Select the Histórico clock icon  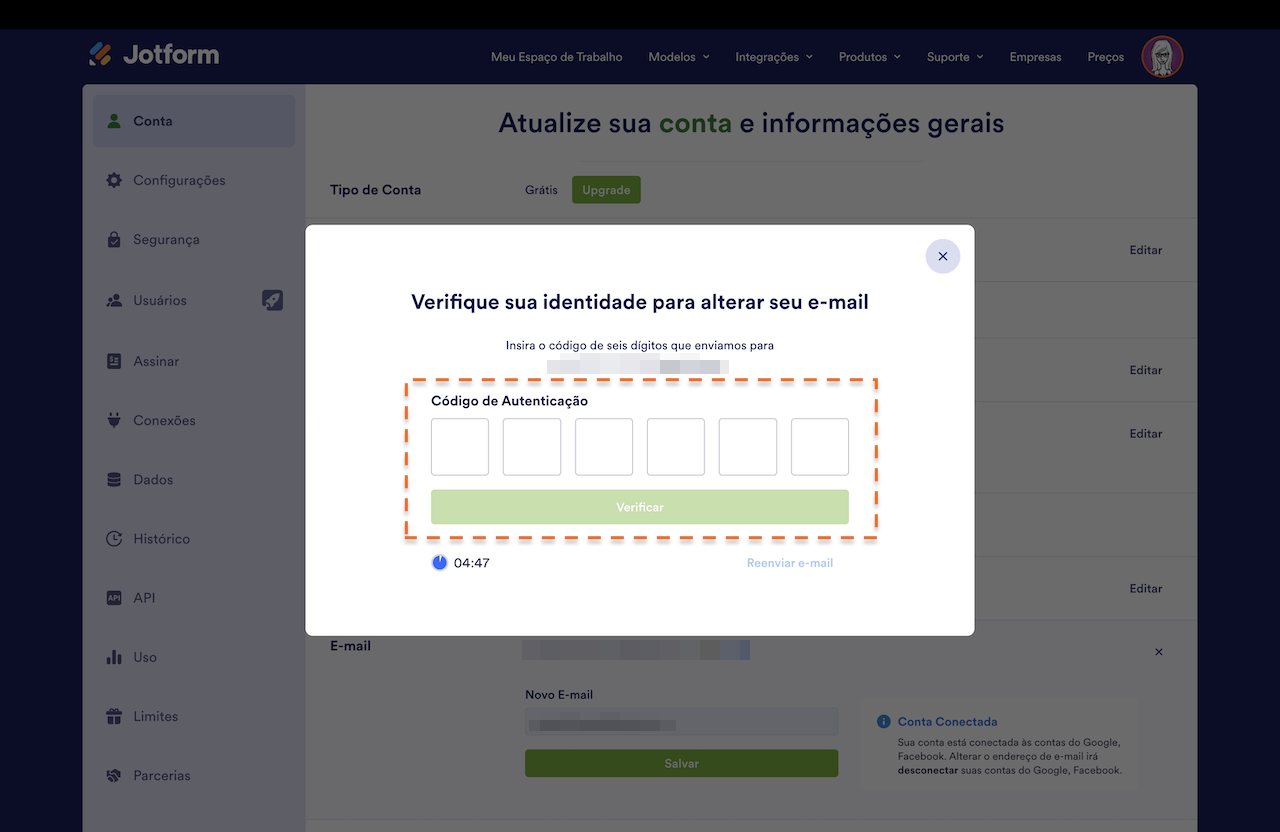pyautogui.click(x=114, y=538)
